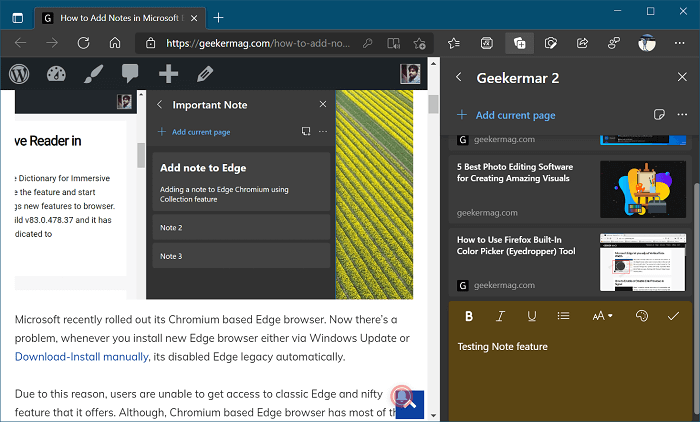The height and width of the screenshot is (422, 700).
Task: Click webpage scrollbar down arrow
Action: [x=433, y=415]
